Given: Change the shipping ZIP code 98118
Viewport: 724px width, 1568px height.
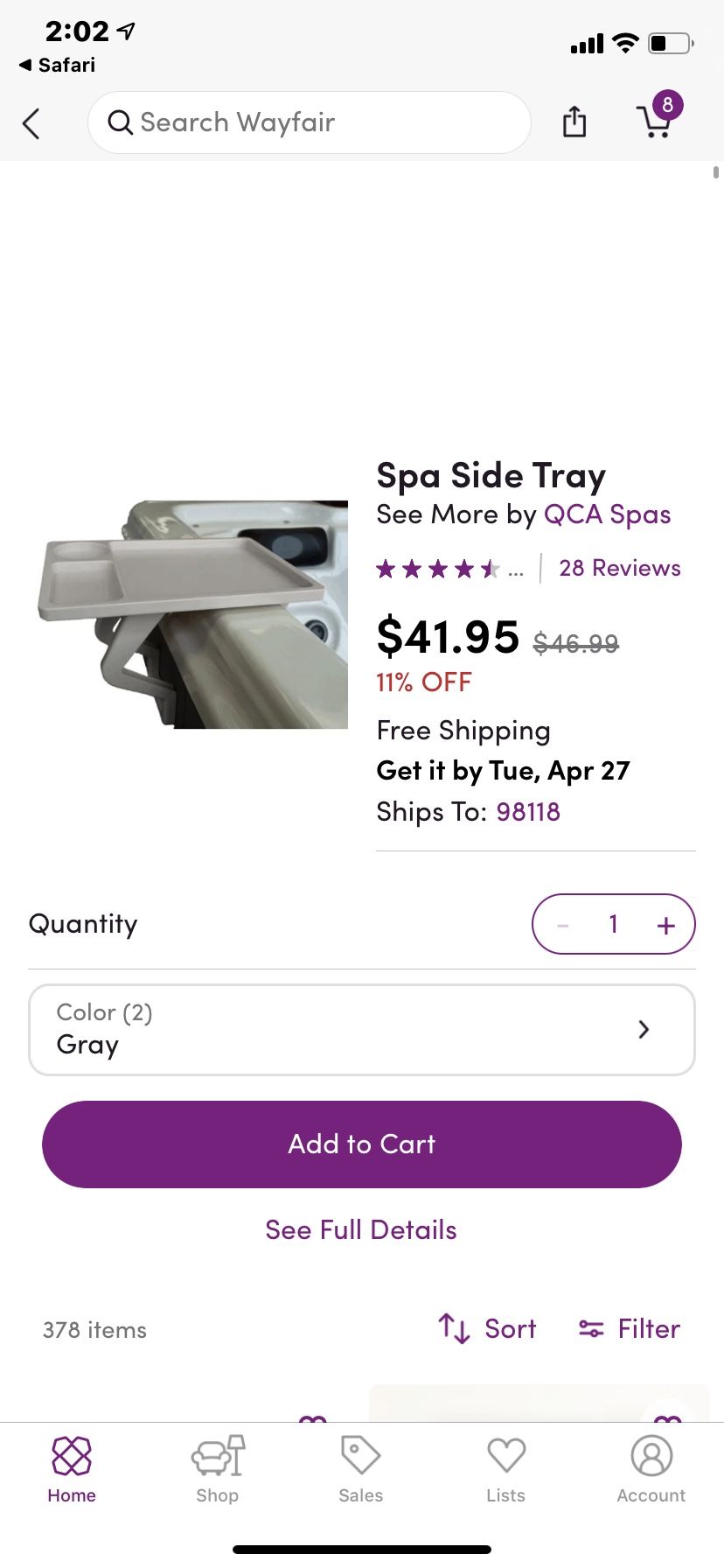Looking at the screenshot, I should pos(528,811).
